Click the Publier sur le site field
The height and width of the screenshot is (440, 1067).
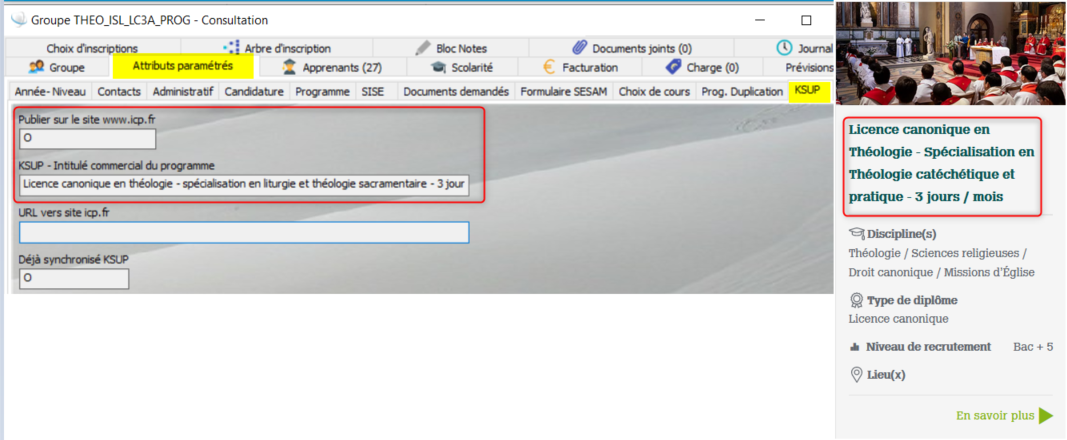point(87,139)
